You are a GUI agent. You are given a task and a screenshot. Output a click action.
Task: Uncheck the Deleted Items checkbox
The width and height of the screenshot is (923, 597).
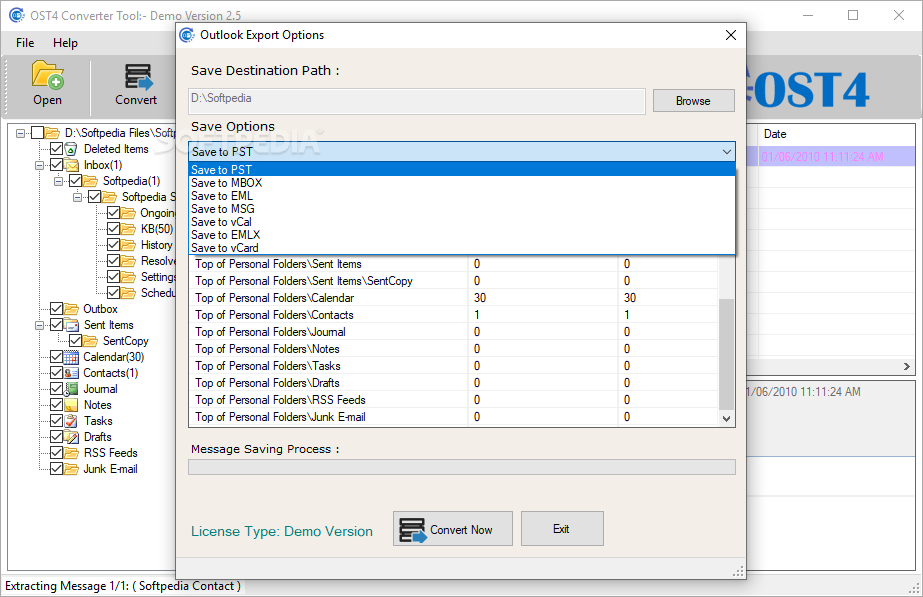pyautogui.click(x=57, y=148)
